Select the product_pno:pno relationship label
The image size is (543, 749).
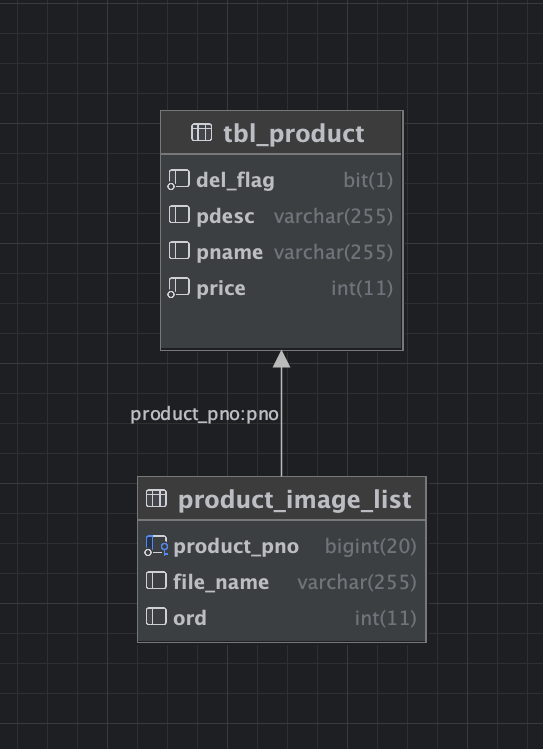click(204, 414)
